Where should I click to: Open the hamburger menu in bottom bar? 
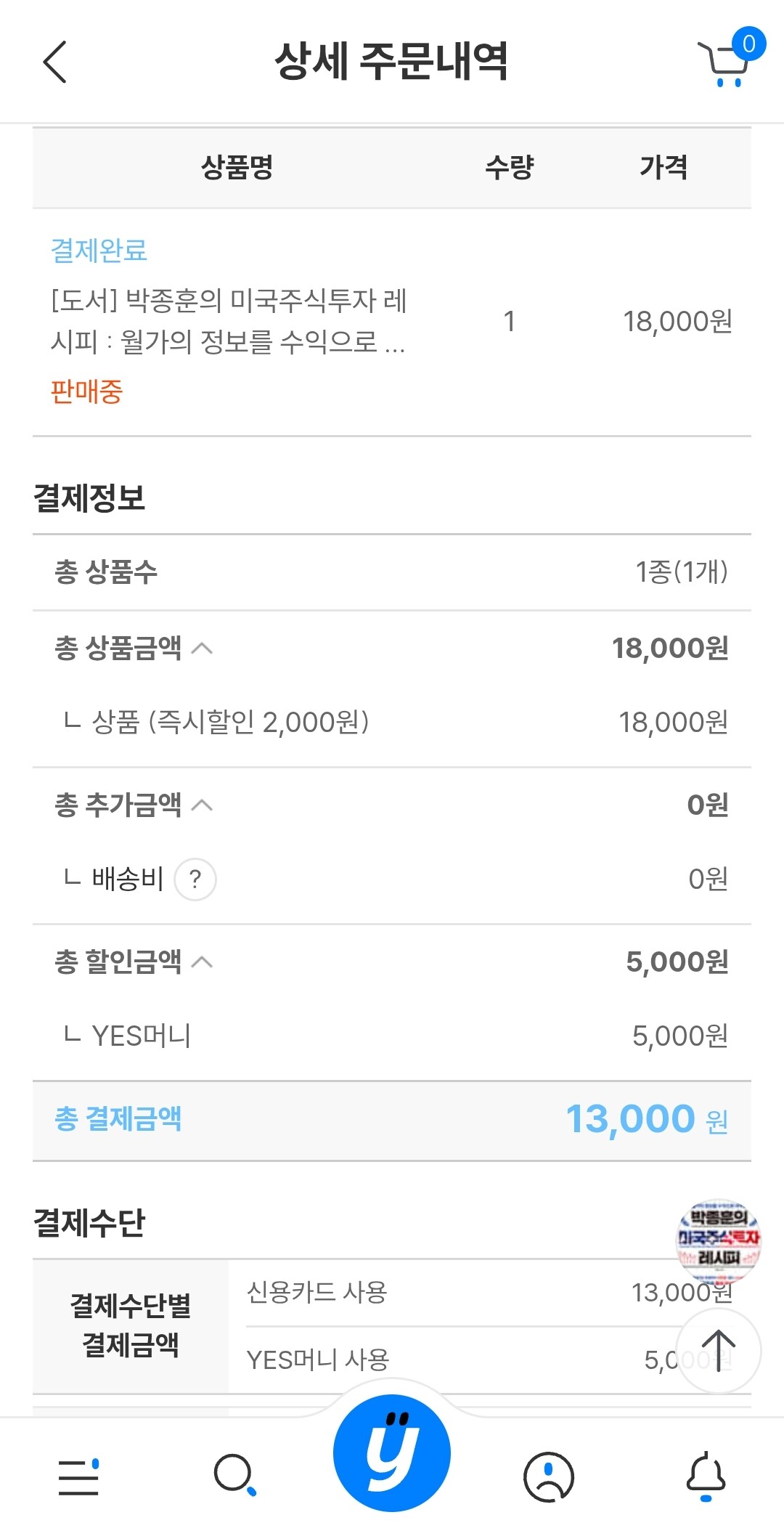[x=78, y=1476]
